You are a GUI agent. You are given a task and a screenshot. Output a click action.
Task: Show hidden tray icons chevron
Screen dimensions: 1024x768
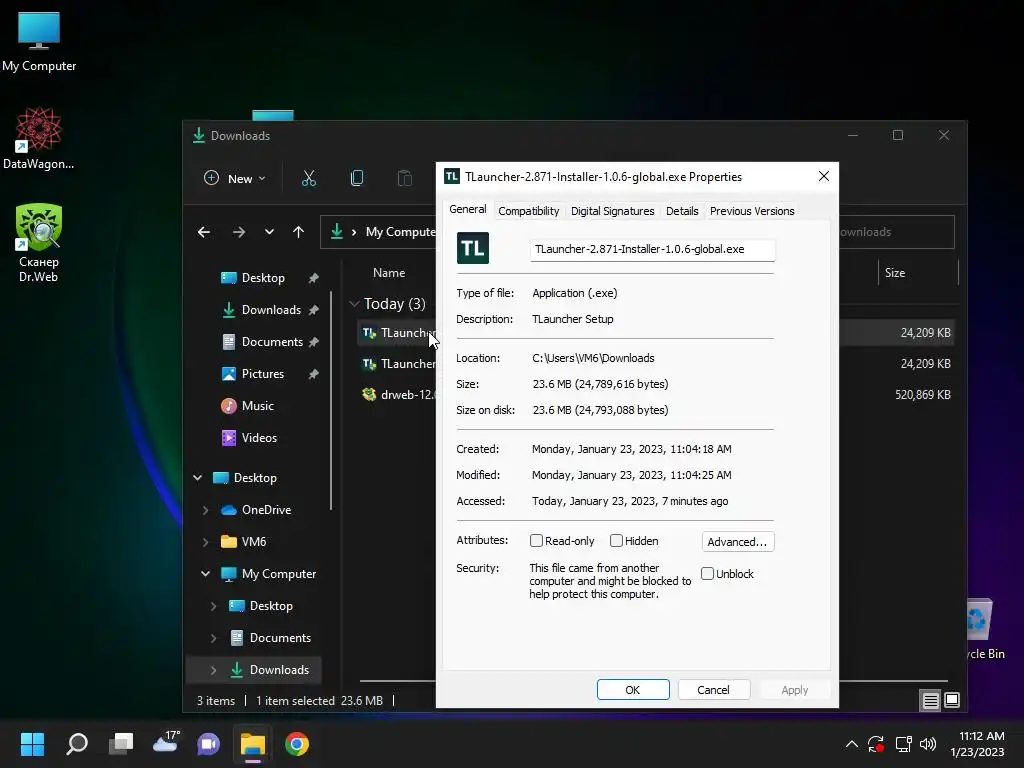tap(852, 744)
